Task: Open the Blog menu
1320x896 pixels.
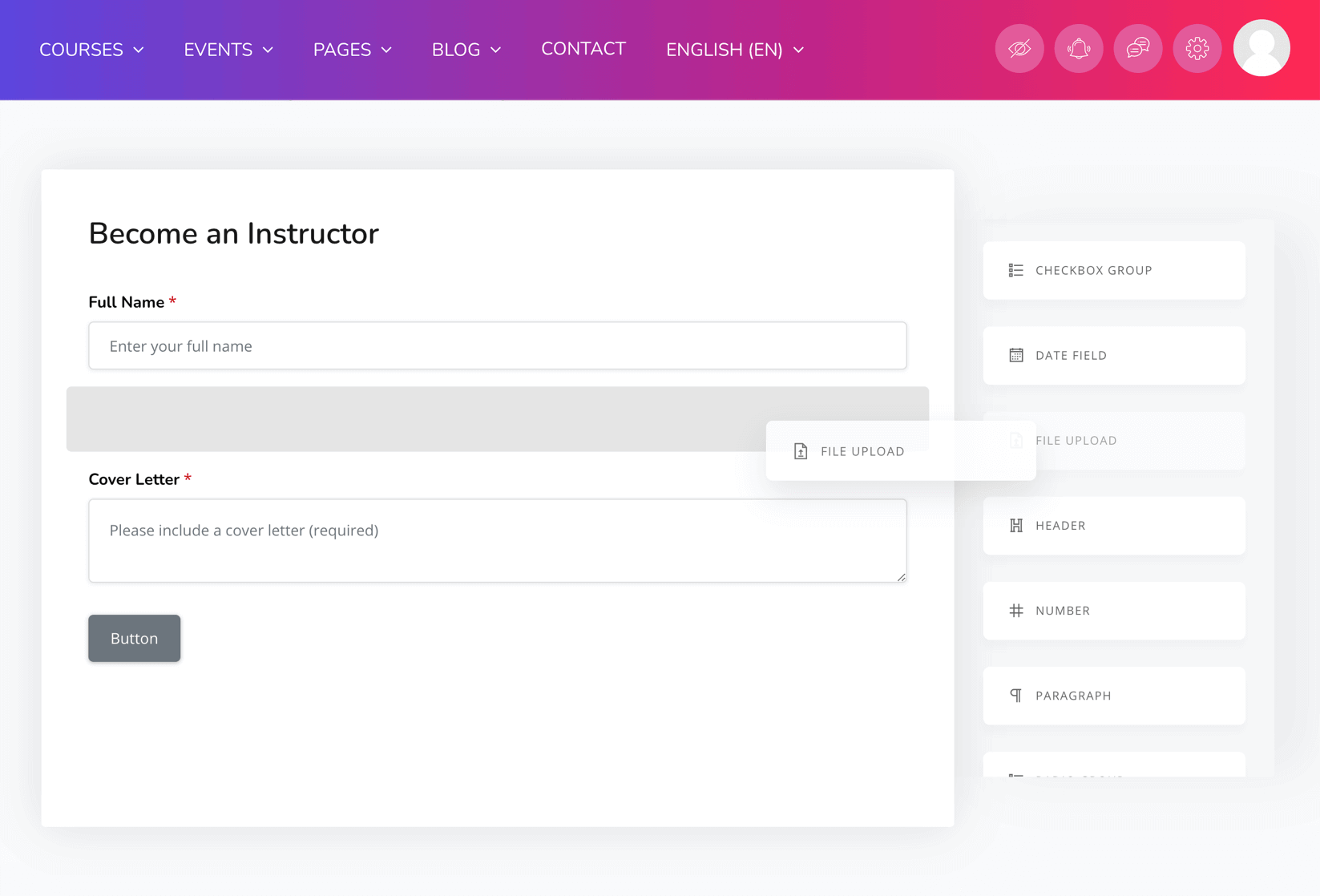Action: pyautogui.click(x=466, y=50)
